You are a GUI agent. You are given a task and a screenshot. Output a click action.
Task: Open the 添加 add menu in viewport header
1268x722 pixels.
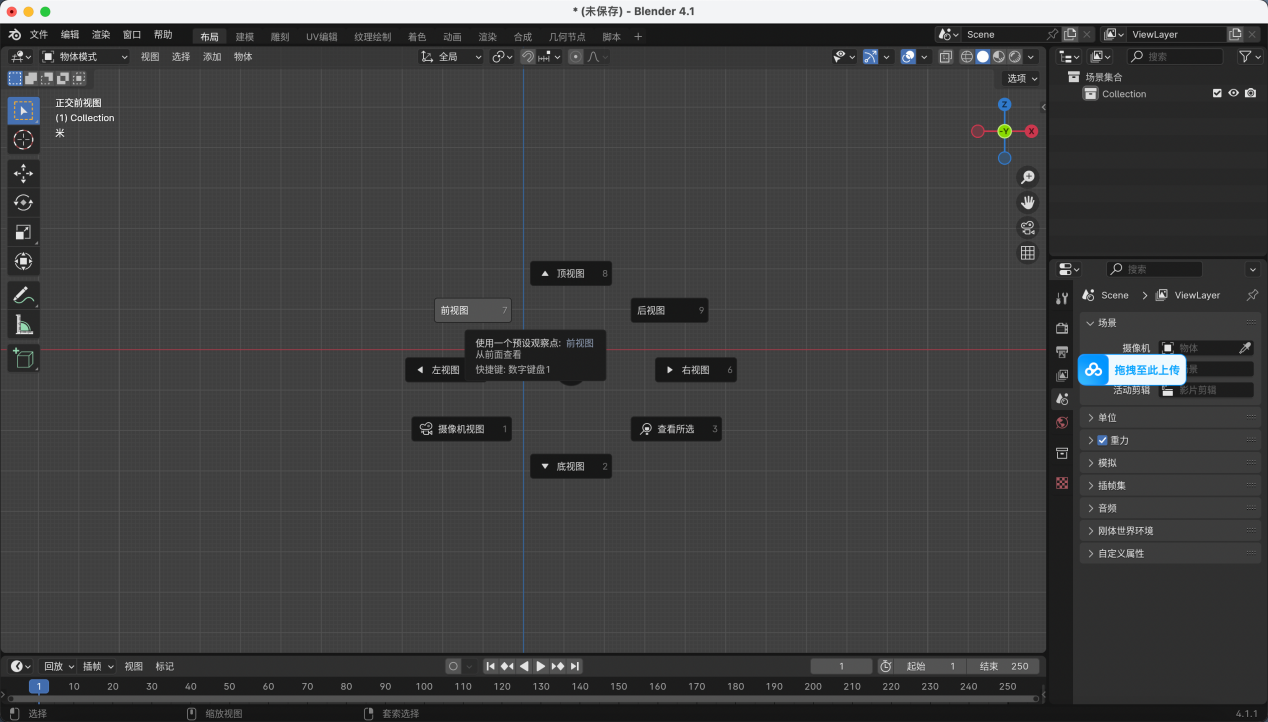[x=212, y=57]
